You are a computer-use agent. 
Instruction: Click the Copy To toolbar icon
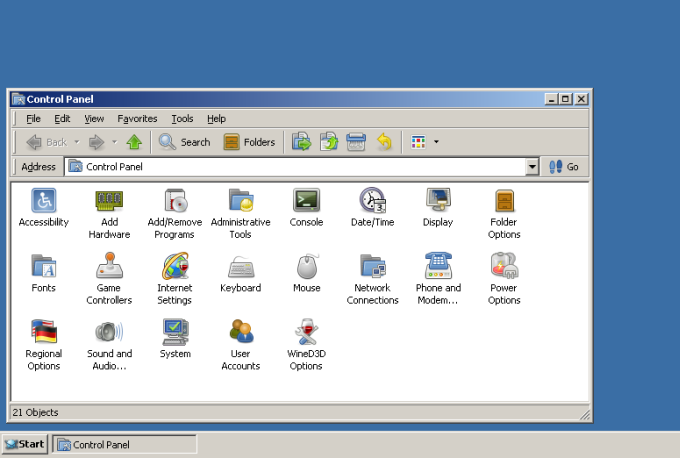(x=329, y=142)
